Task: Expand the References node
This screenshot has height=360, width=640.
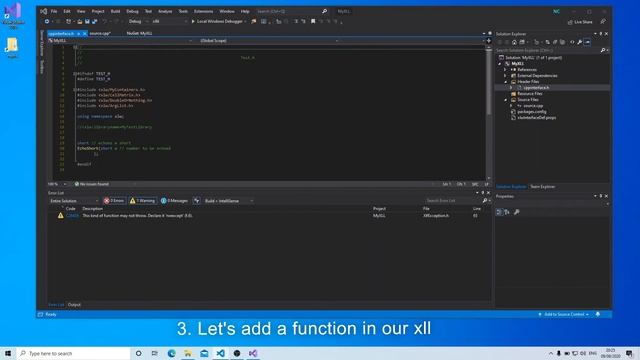Action: pyautogui.click(x=505, y=70)
